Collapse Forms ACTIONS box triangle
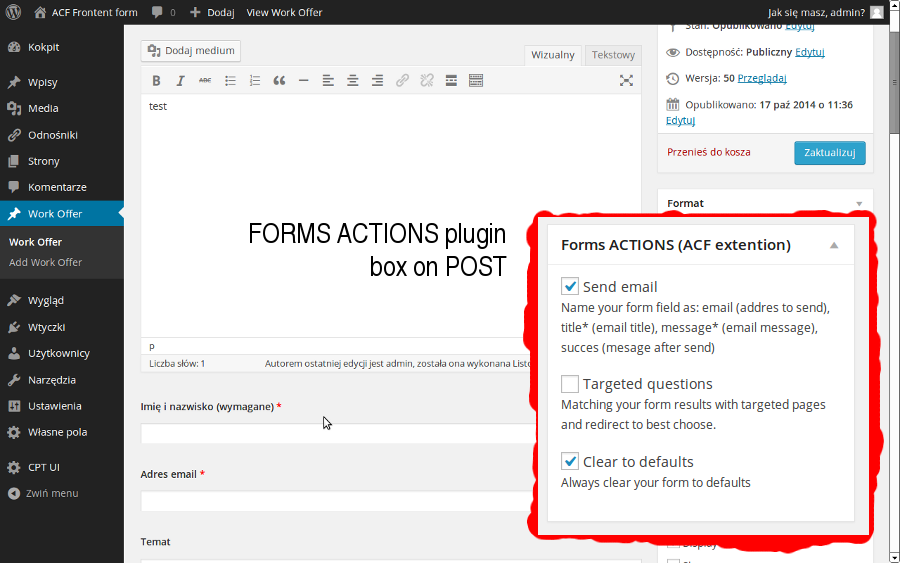900x563 pixels. point(834,246)
